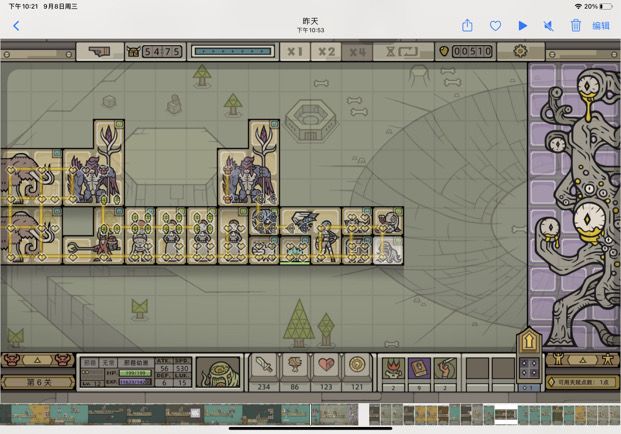
Task: Open the share sheet icon
Action: pyautogui.click(x=467, y=26)
